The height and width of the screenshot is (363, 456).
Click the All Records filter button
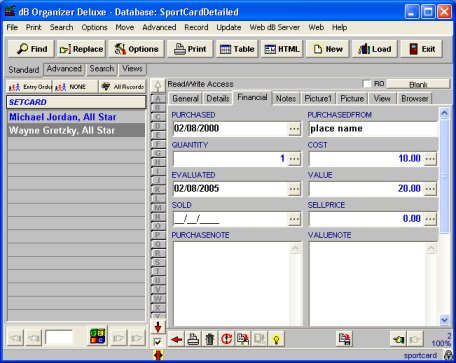coord(123,87)
